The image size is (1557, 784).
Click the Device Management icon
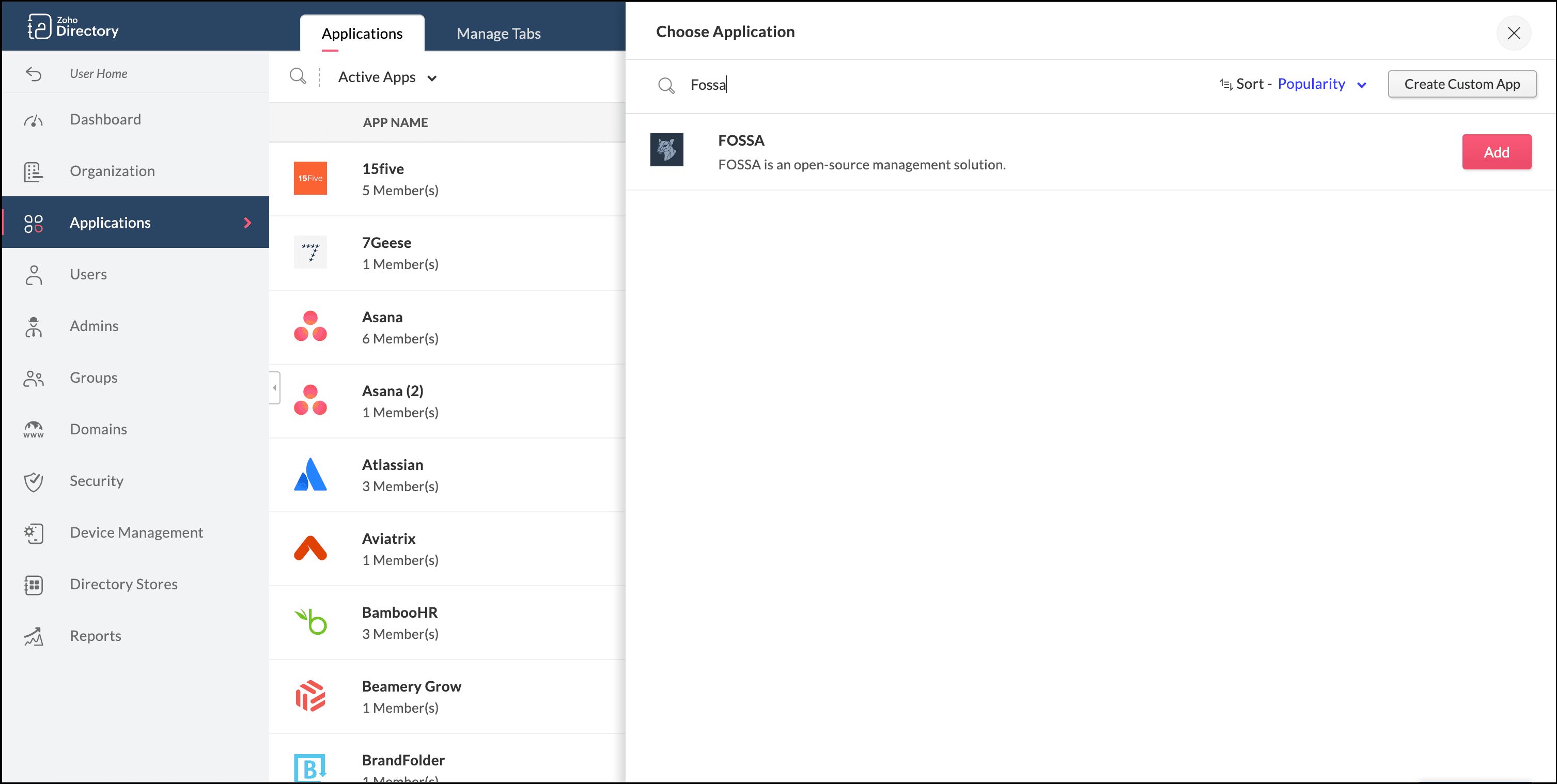tap(34, 533)
